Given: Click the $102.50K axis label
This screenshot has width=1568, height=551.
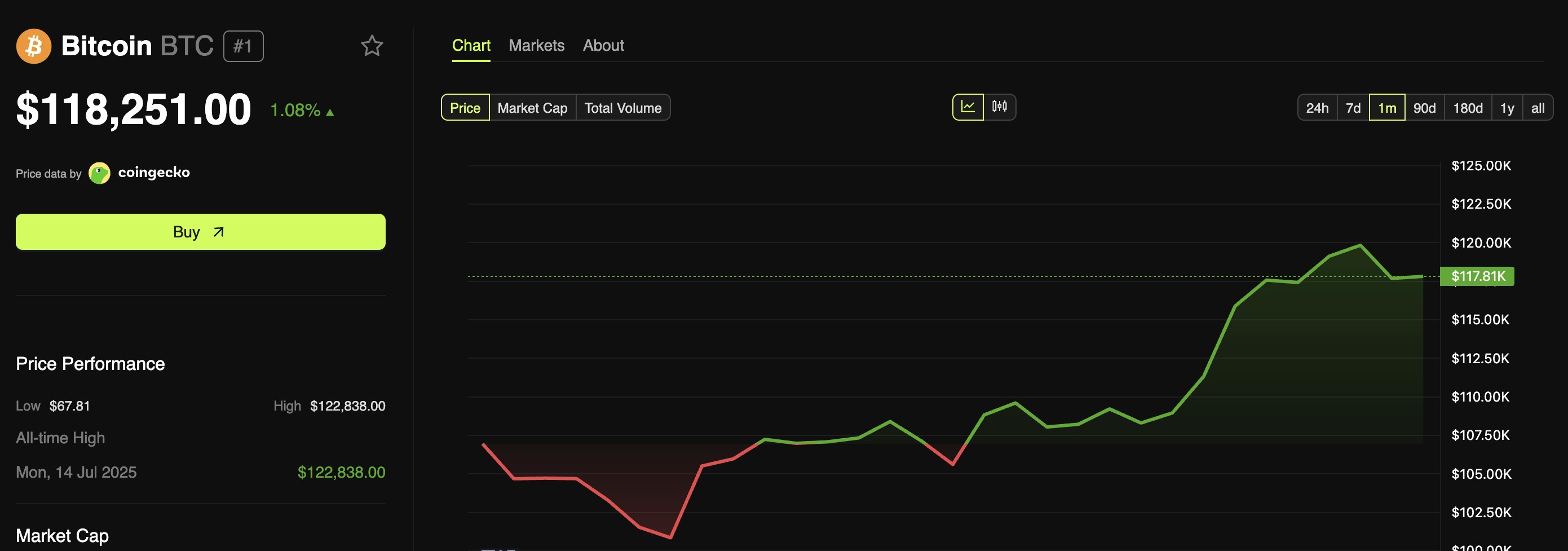Looking at the screenshot, I should tap(1481, 513).
